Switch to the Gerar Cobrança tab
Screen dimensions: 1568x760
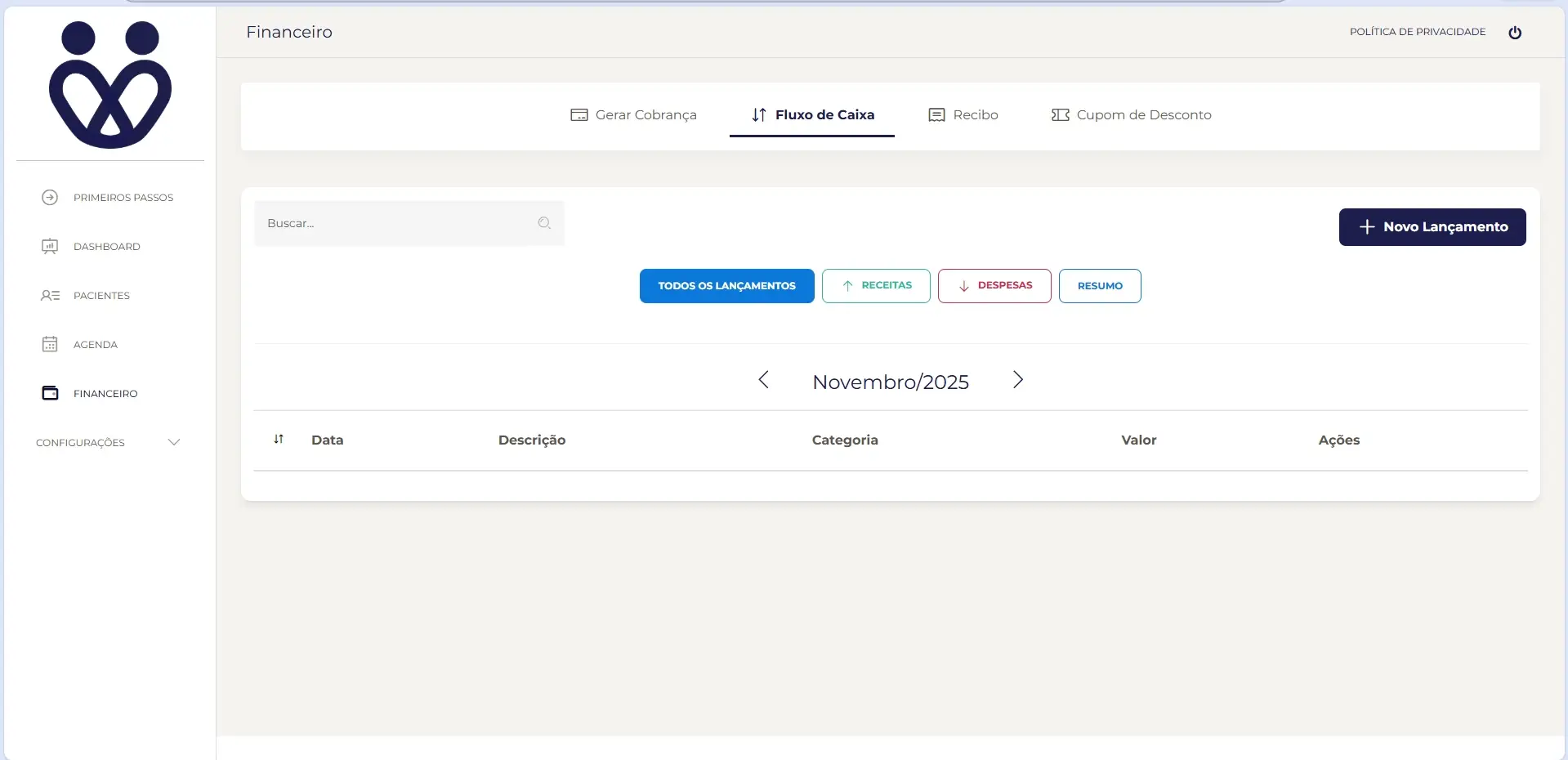(x=634, y=115)
